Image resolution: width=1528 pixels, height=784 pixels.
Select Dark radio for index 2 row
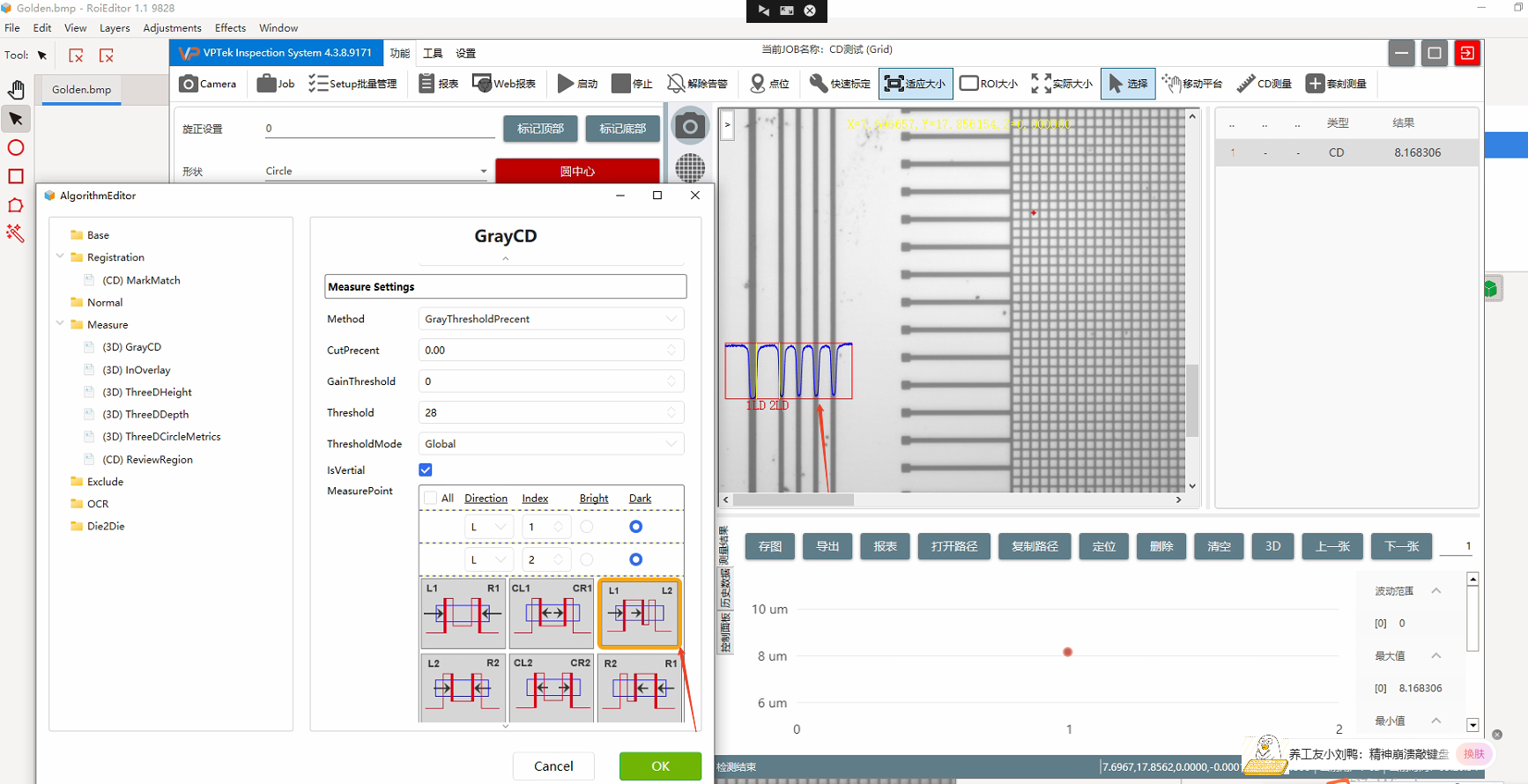tap(635, 559)
